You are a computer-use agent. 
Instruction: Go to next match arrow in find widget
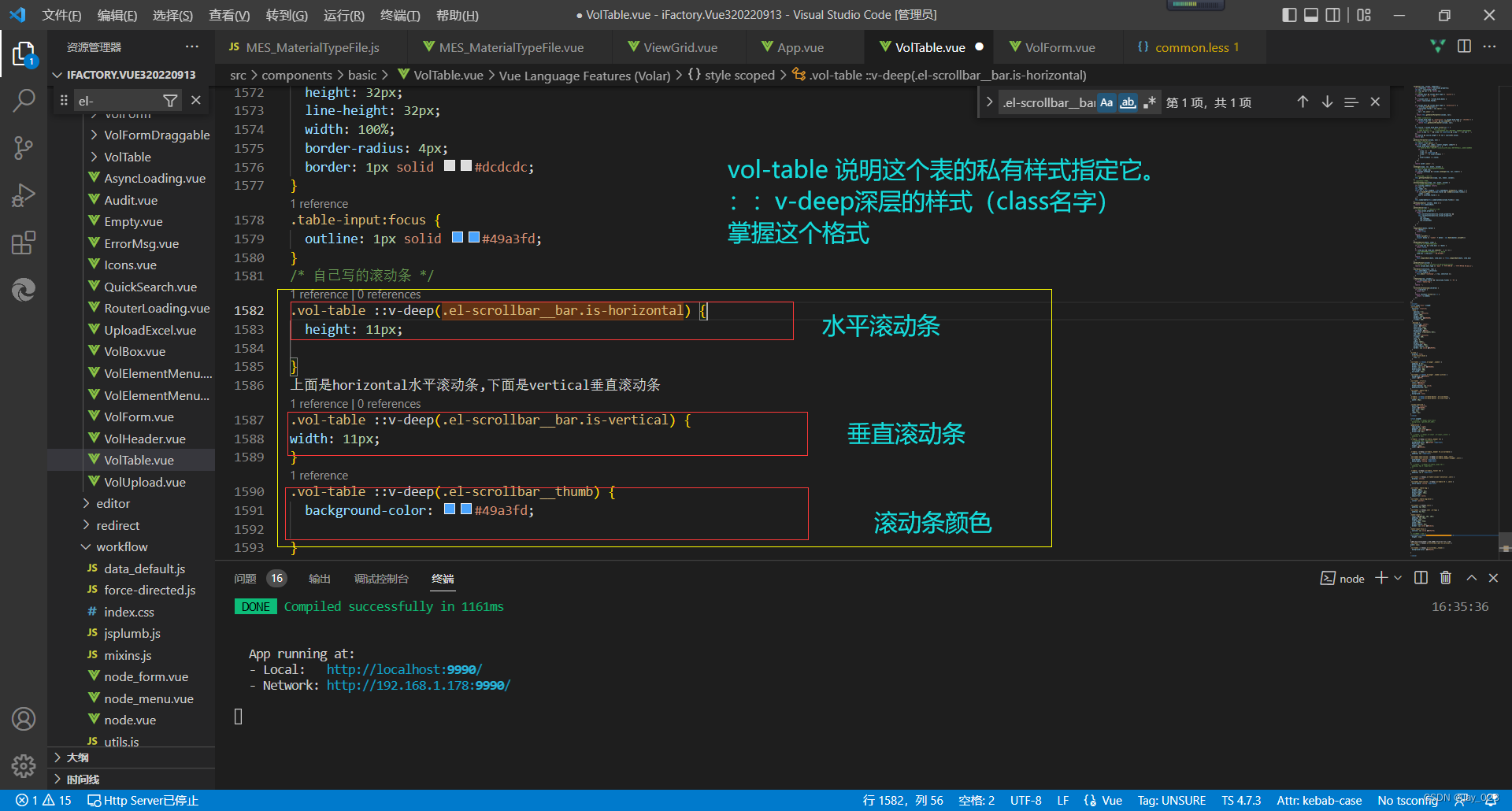1327,102
